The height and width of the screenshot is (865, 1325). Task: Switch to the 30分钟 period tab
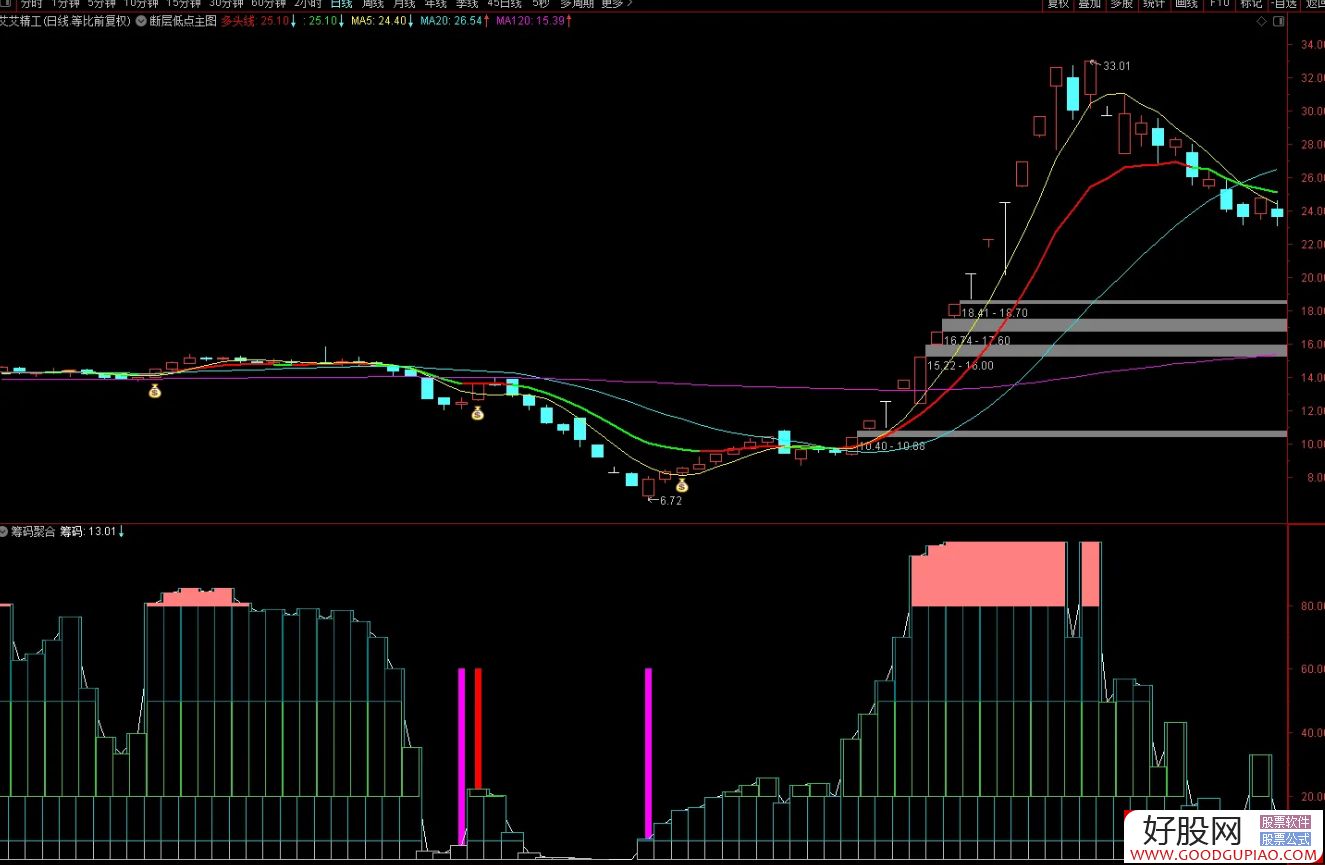[x=226, y=4]
